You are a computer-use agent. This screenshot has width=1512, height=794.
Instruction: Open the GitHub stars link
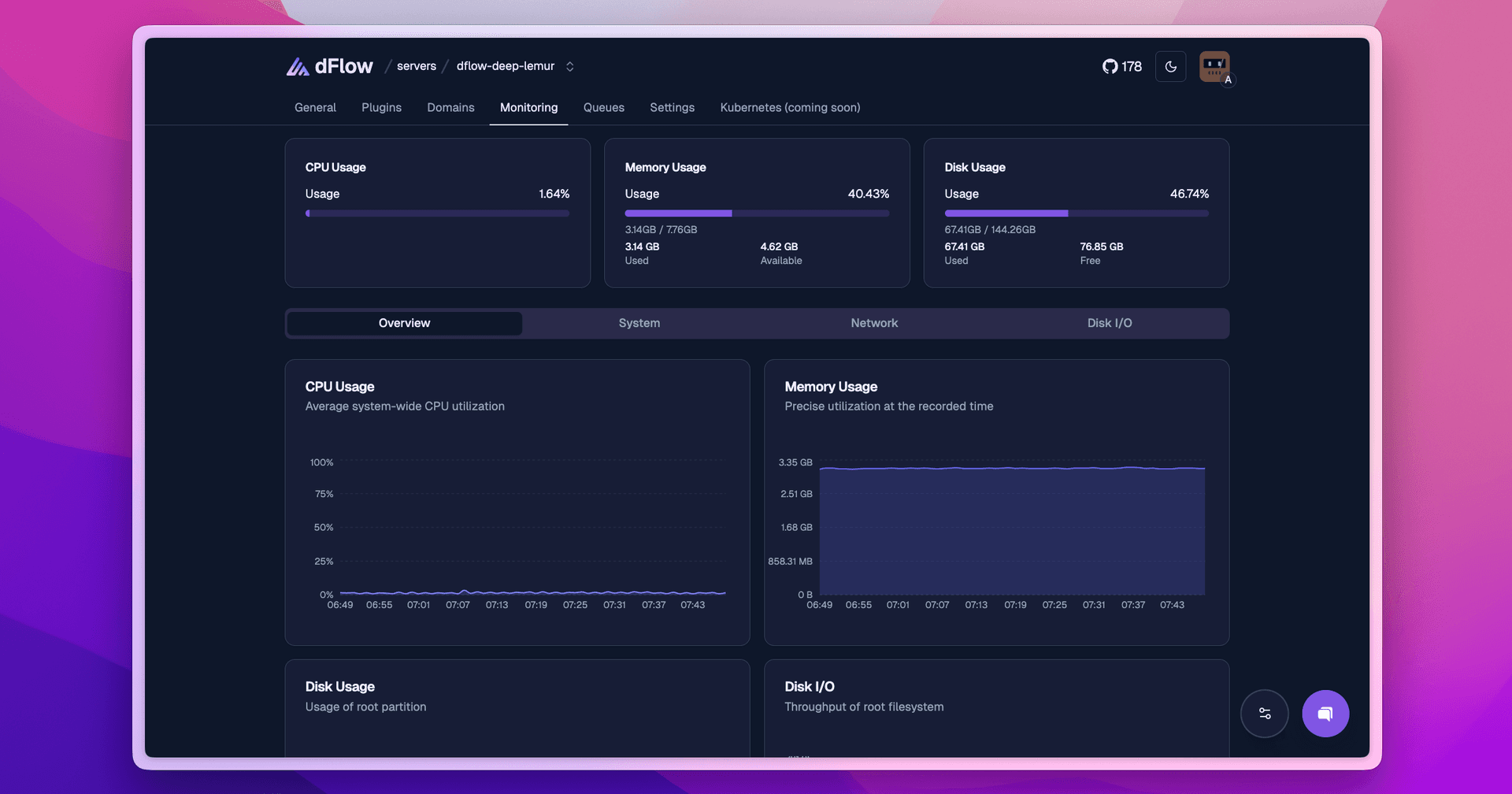point(1121,67)
